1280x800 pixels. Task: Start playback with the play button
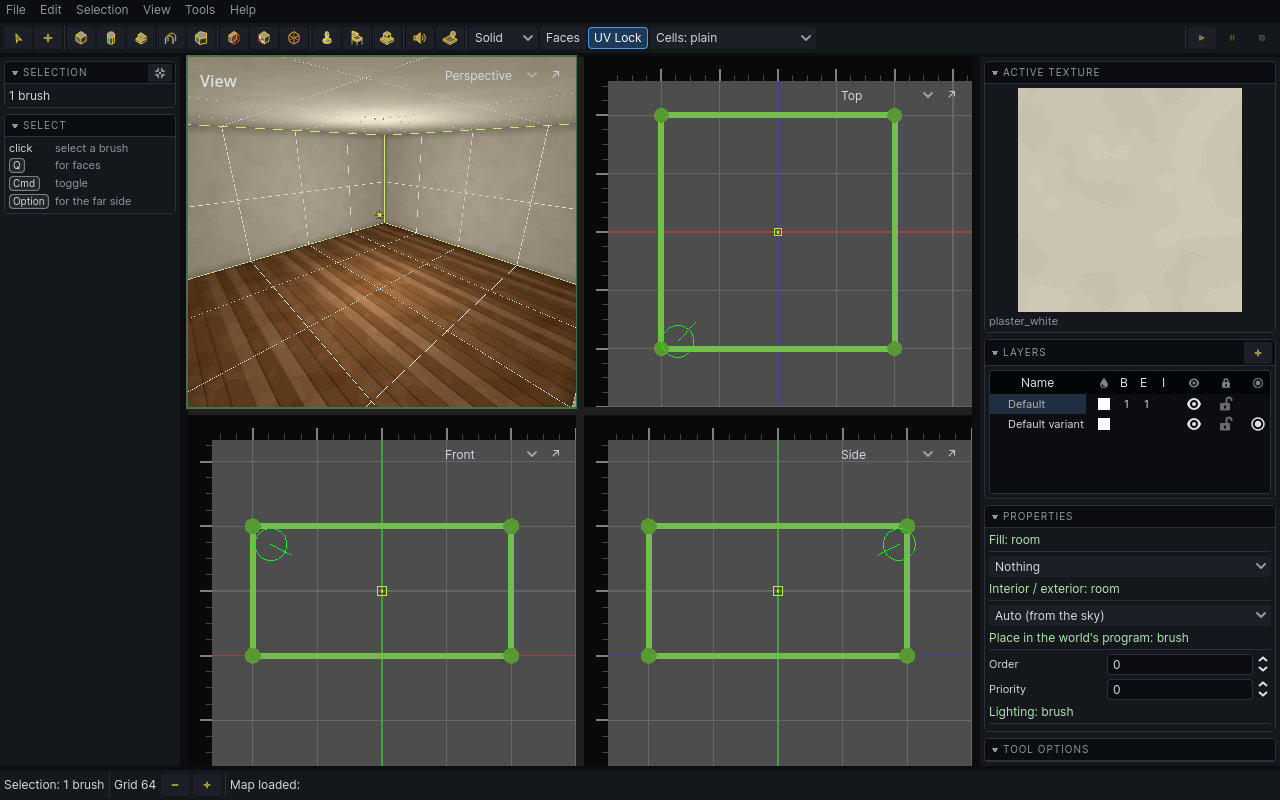pos(1201,38)
